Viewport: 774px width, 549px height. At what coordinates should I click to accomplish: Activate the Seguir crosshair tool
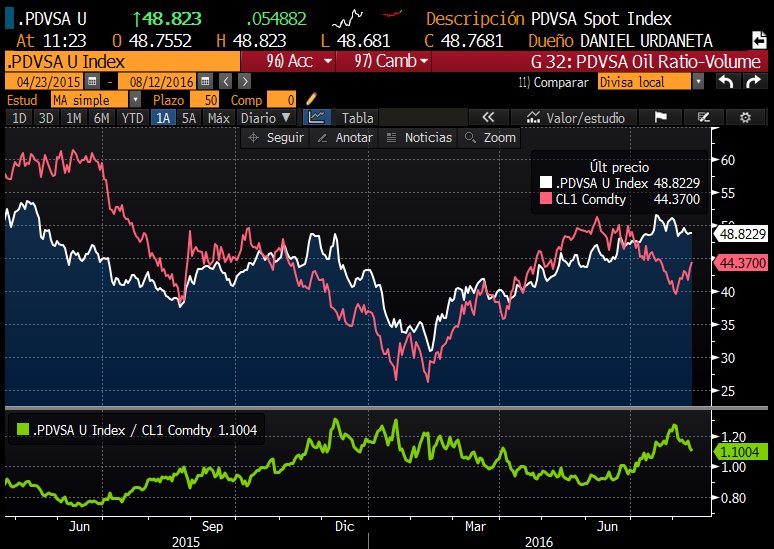[276, 138]
